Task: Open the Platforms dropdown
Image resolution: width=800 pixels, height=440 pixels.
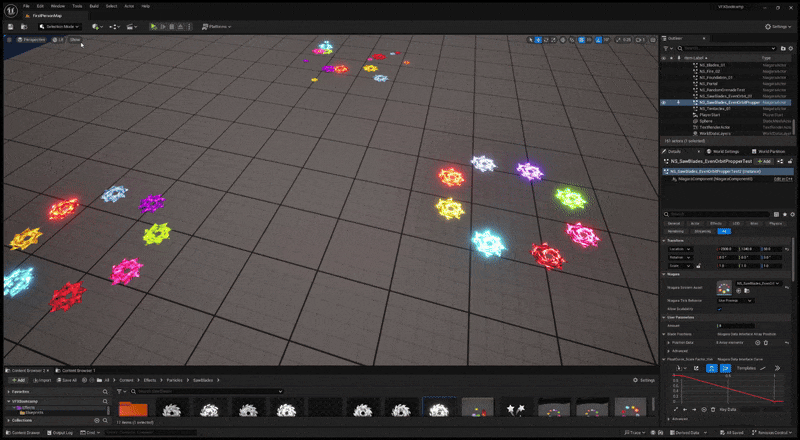Action: coord(216,27)
